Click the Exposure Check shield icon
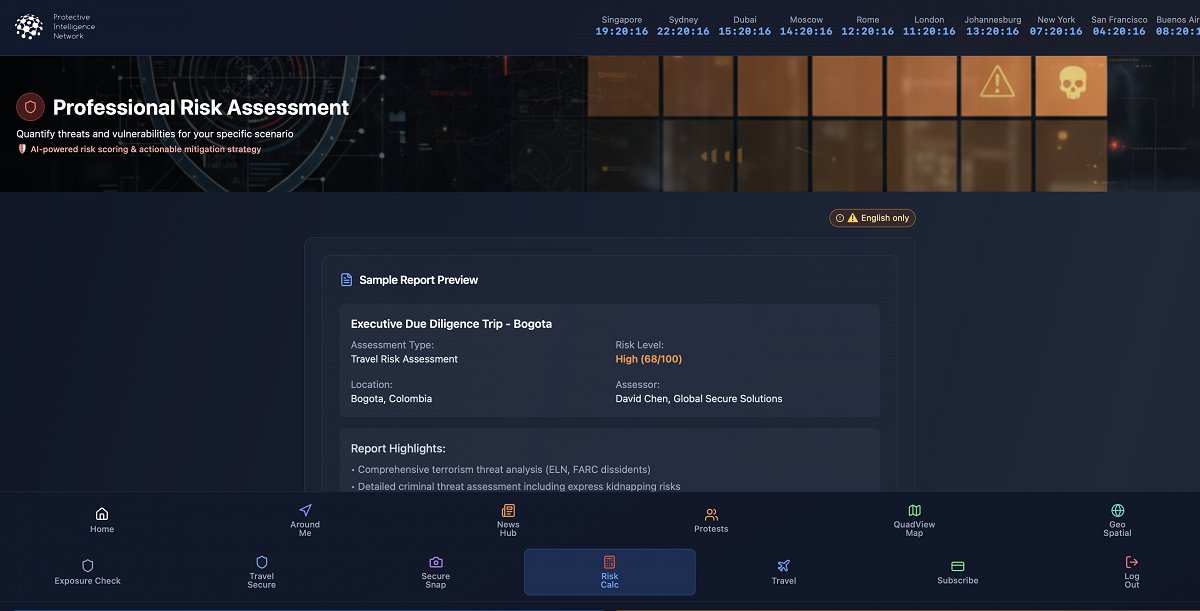Image resolution: width=1200 pixels, height=611 pixels. pos(88,566)
